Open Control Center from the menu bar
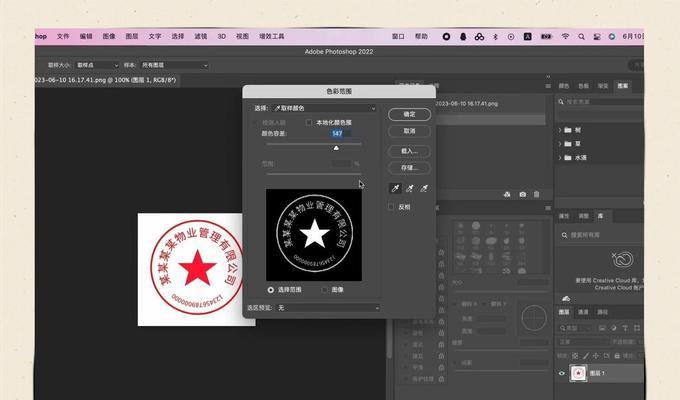This screenshot has height=400, width=680. (x=597, y=37)
